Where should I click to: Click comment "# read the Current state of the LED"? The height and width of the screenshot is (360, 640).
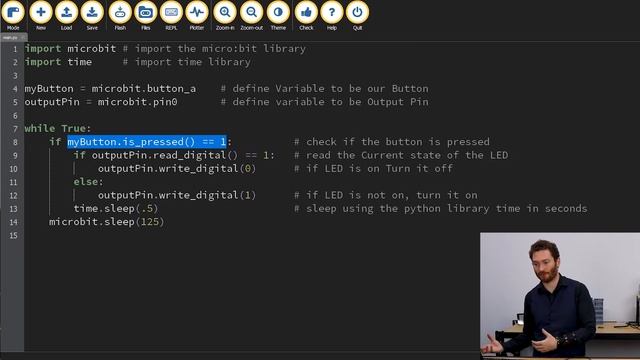click(x=401, y=155)
